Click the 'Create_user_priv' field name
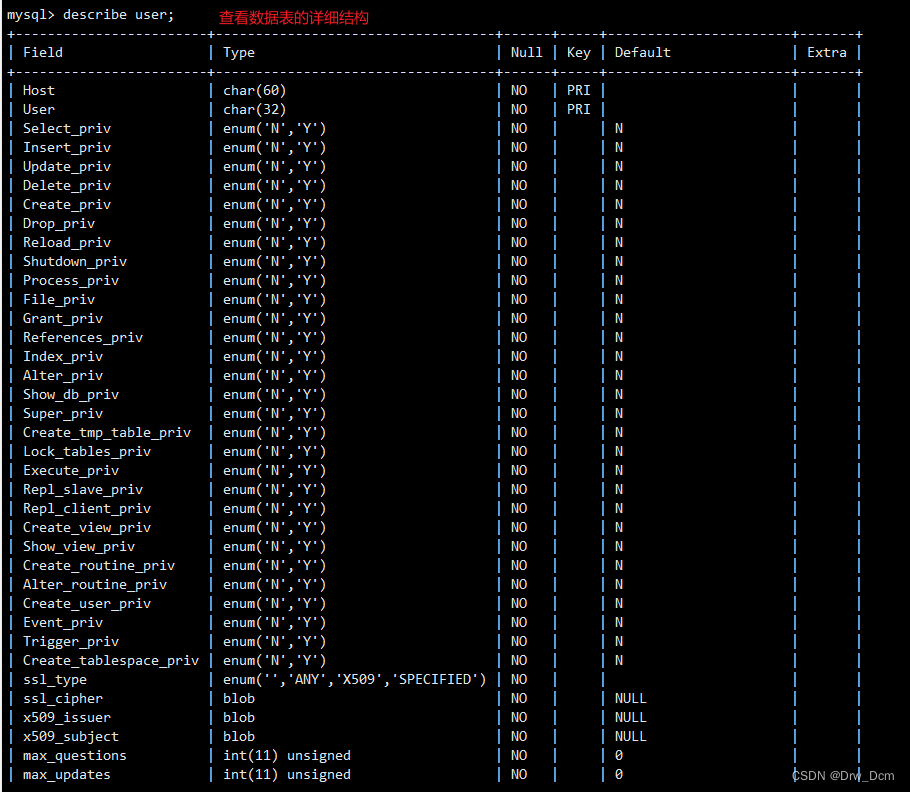910x792 pixels. [87, 604]
